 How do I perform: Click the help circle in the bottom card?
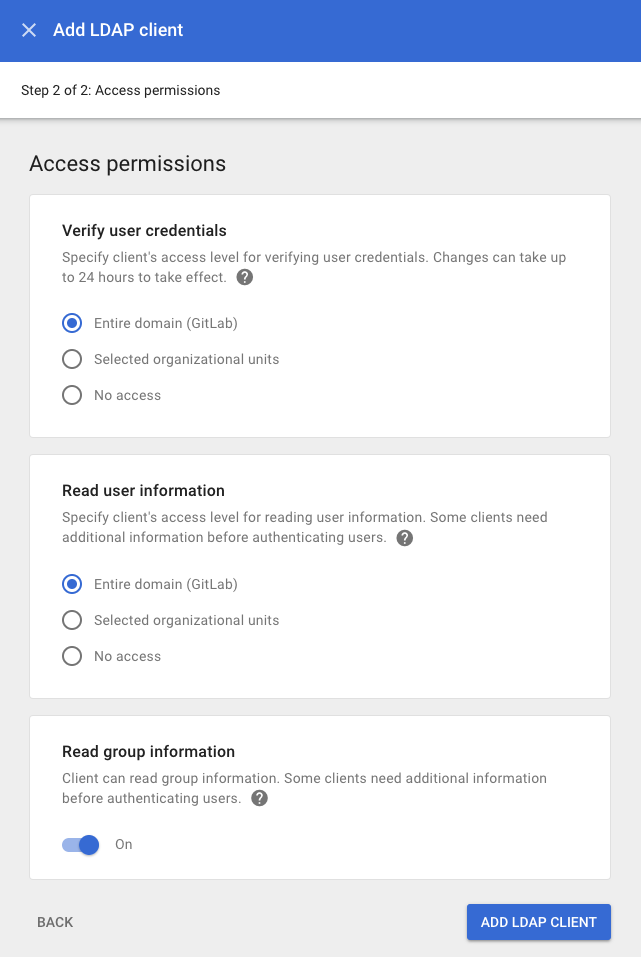coord(258,798)
